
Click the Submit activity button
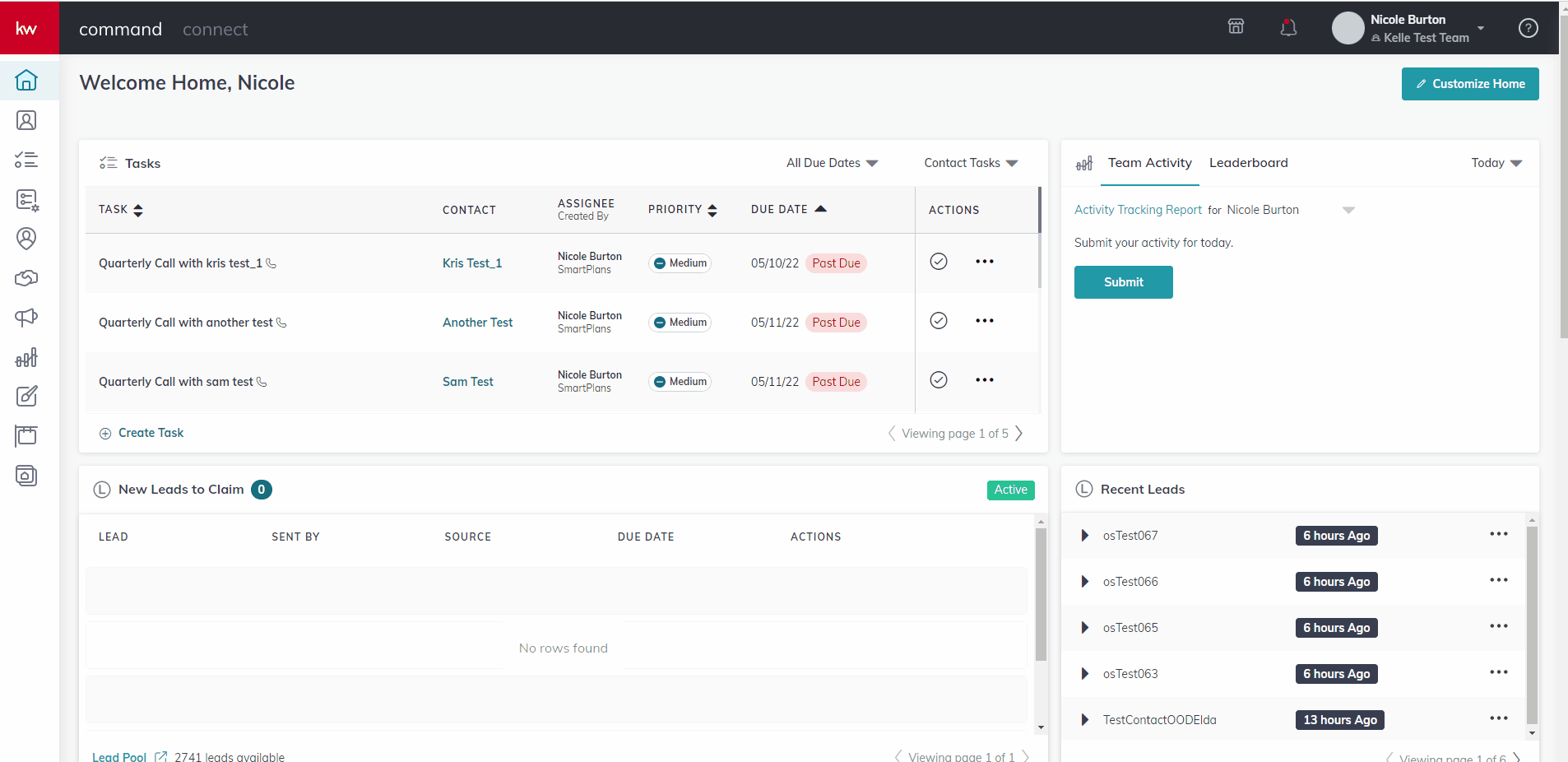click(1123, 282)
